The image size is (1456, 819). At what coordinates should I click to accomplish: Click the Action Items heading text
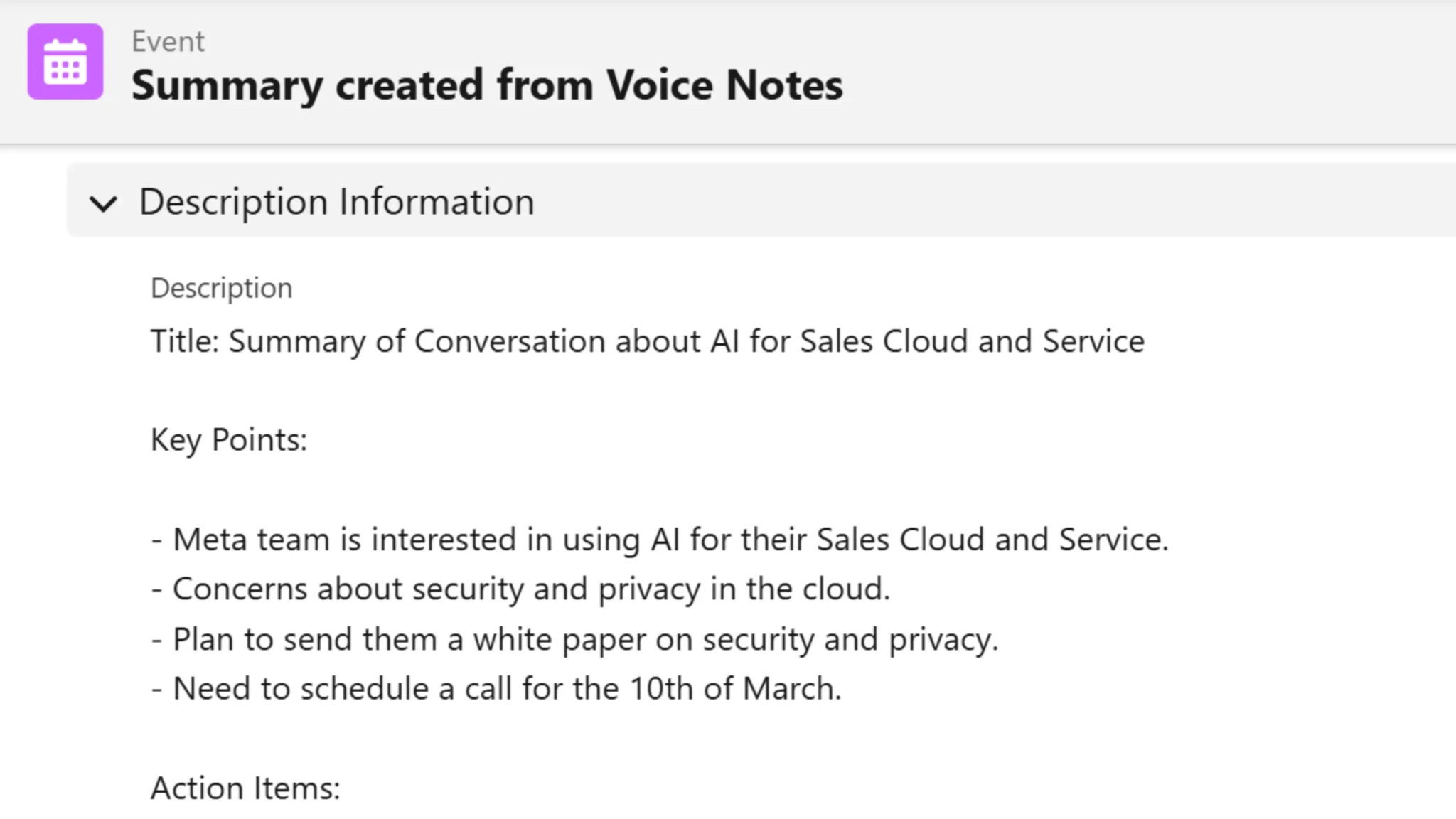tap(245, 788)
